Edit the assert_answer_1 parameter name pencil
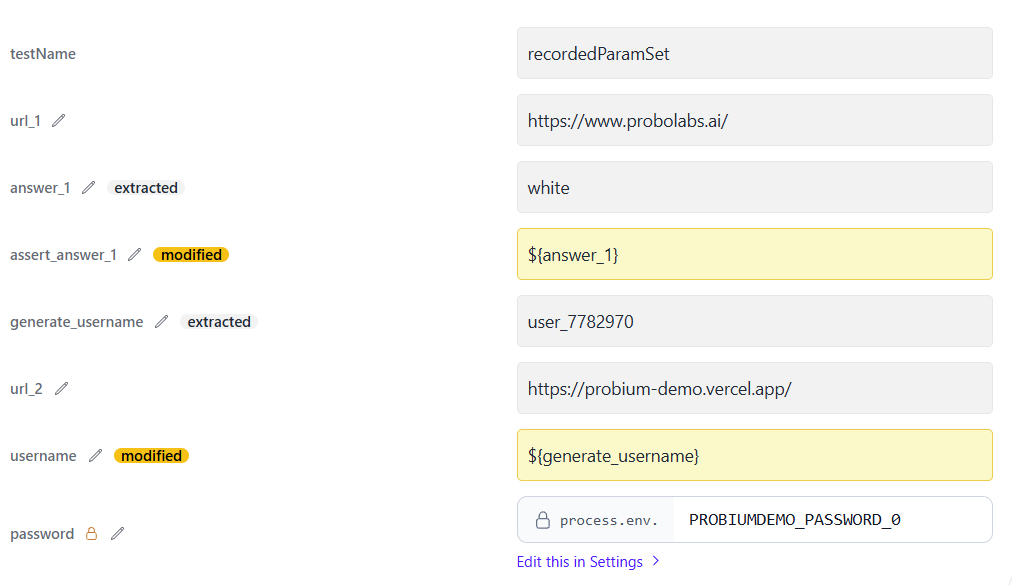 click(x=135, y=255)
